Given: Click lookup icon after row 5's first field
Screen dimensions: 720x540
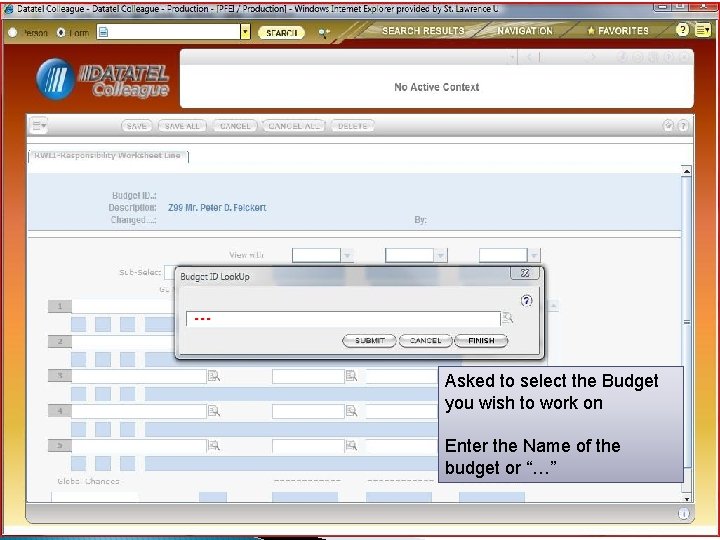Looking at the screenshot, I should (214, 445).
